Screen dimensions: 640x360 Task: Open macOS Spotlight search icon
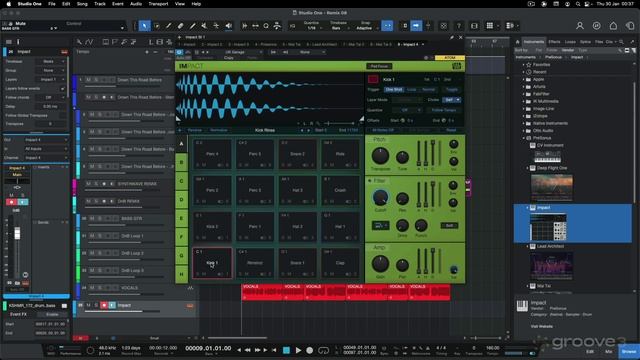578,4
